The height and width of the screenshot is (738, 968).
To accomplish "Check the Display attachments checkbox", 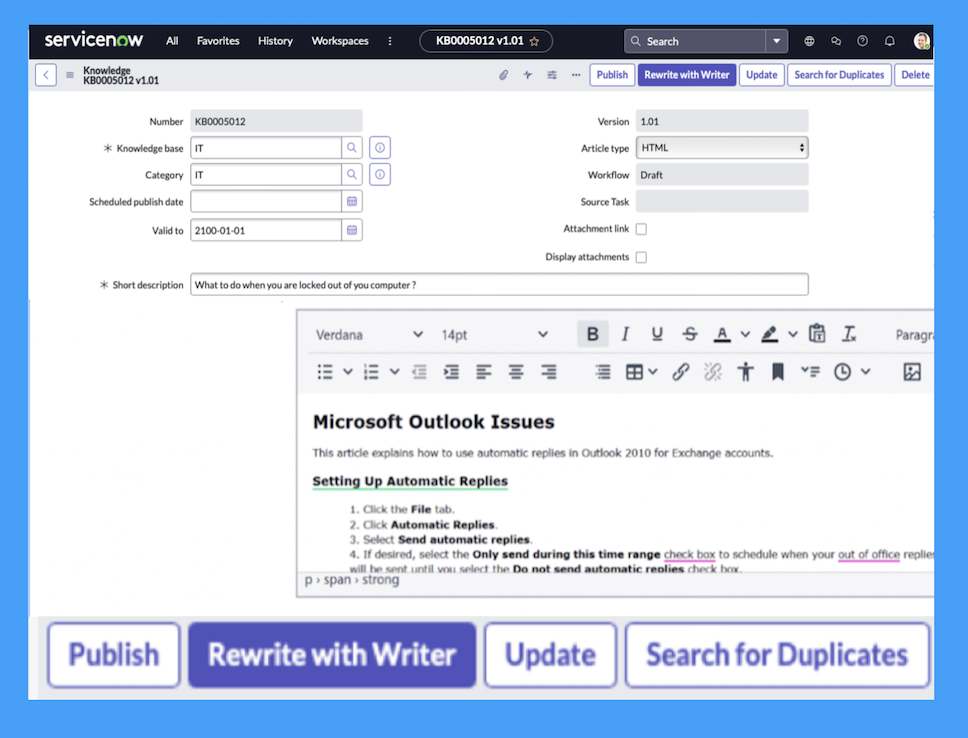I will point(641,257).
